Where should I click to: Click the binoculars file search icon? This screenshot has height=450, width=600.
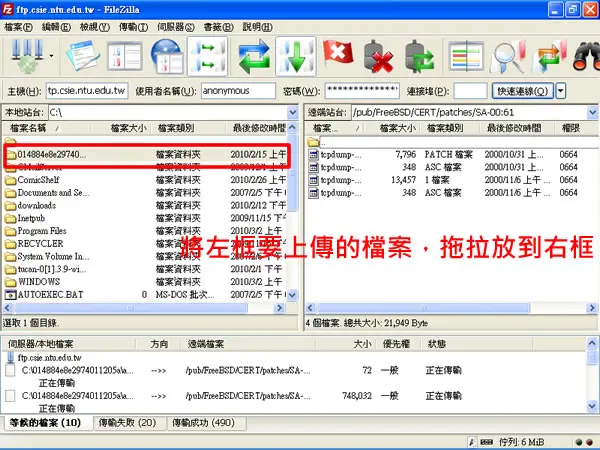point(586,57)
